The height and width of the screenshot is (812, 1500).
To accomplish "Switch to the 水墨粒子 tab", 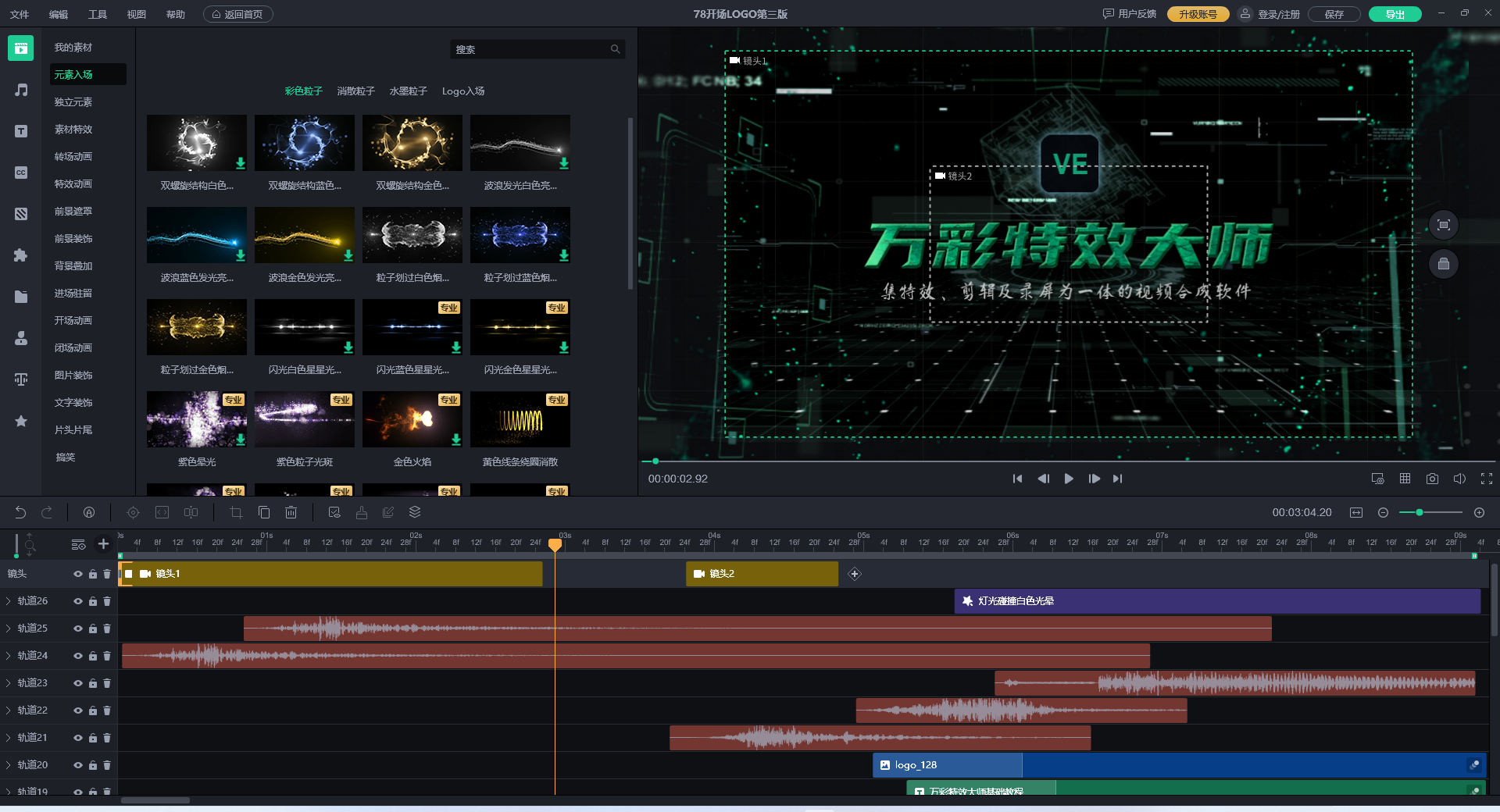I will click(409, 91).
